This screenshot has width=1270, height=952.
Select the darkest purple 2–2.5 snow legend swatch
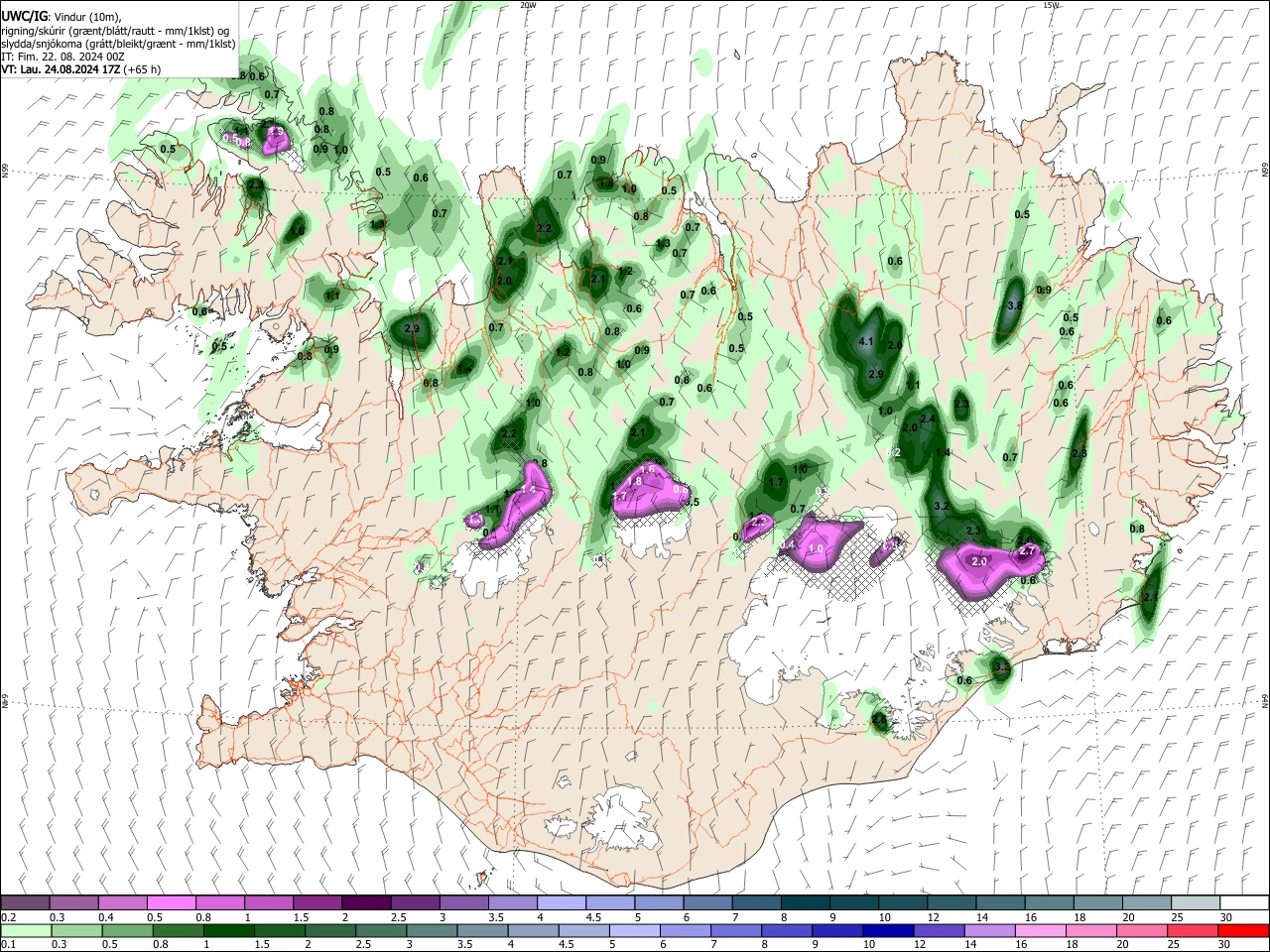pos(366,902)
